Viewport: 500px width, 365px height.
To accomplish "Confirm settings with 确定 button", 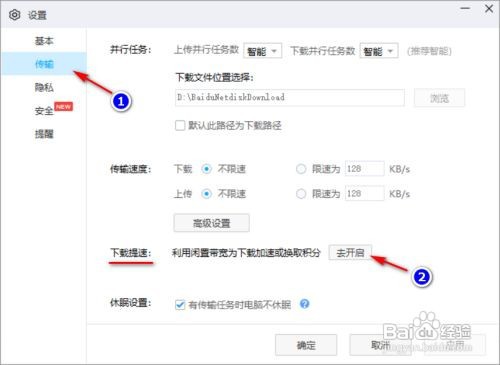I will coord(306,345).
